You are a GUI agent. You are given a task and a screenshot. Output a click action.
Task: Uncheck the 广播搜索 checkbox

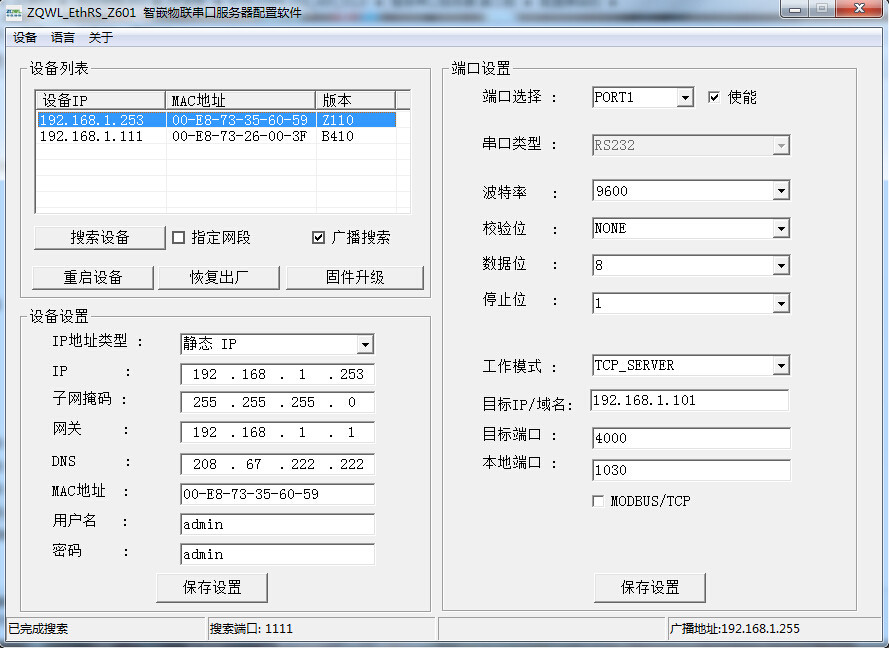click(318, 237)
